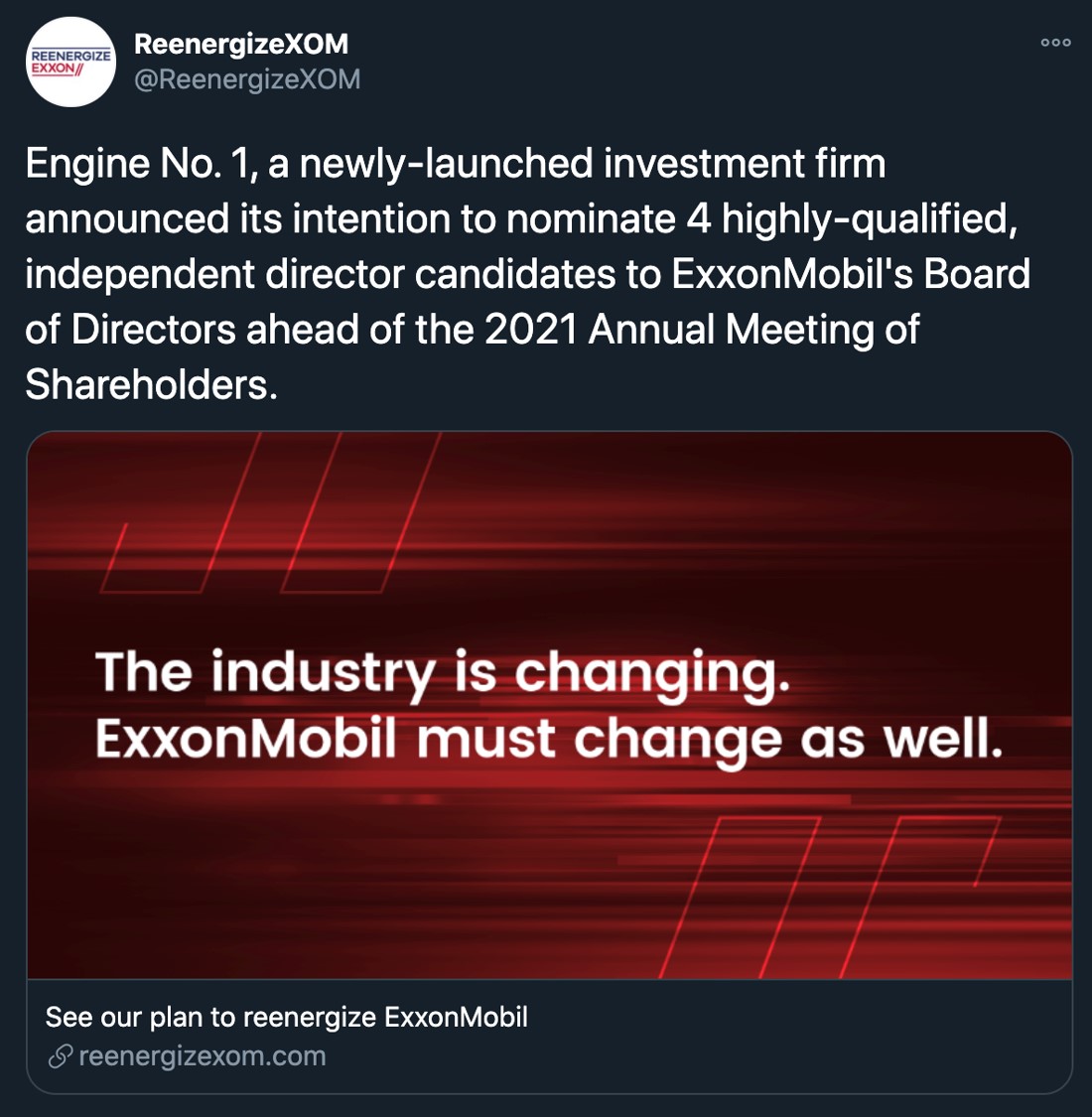Click "ExxonMobil must change as well." line
The height and width of the screenshot is (1117, 1092).
[549, 740]
